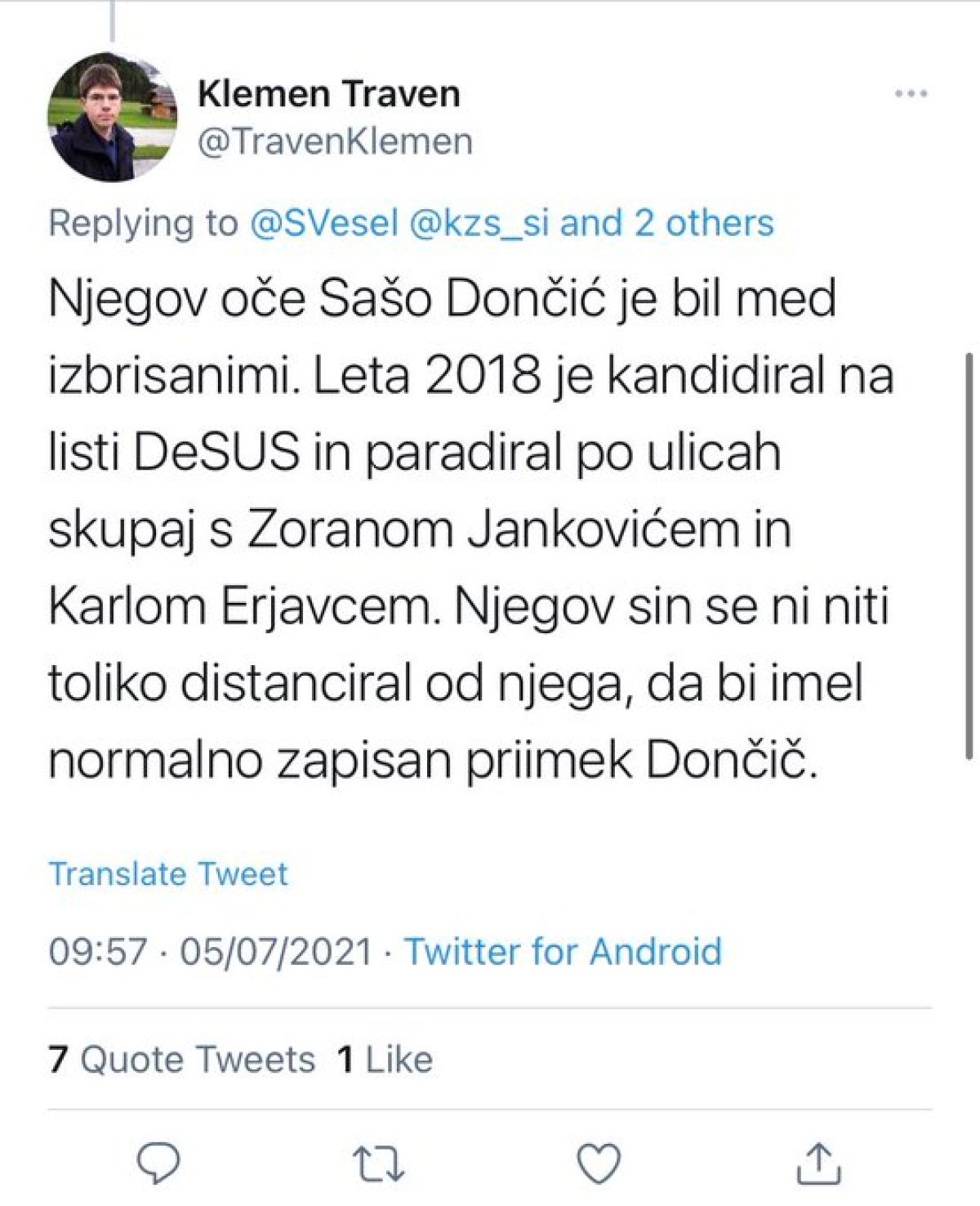
Task: Open the @kzs_si mention link
Action: coord(478,223)
